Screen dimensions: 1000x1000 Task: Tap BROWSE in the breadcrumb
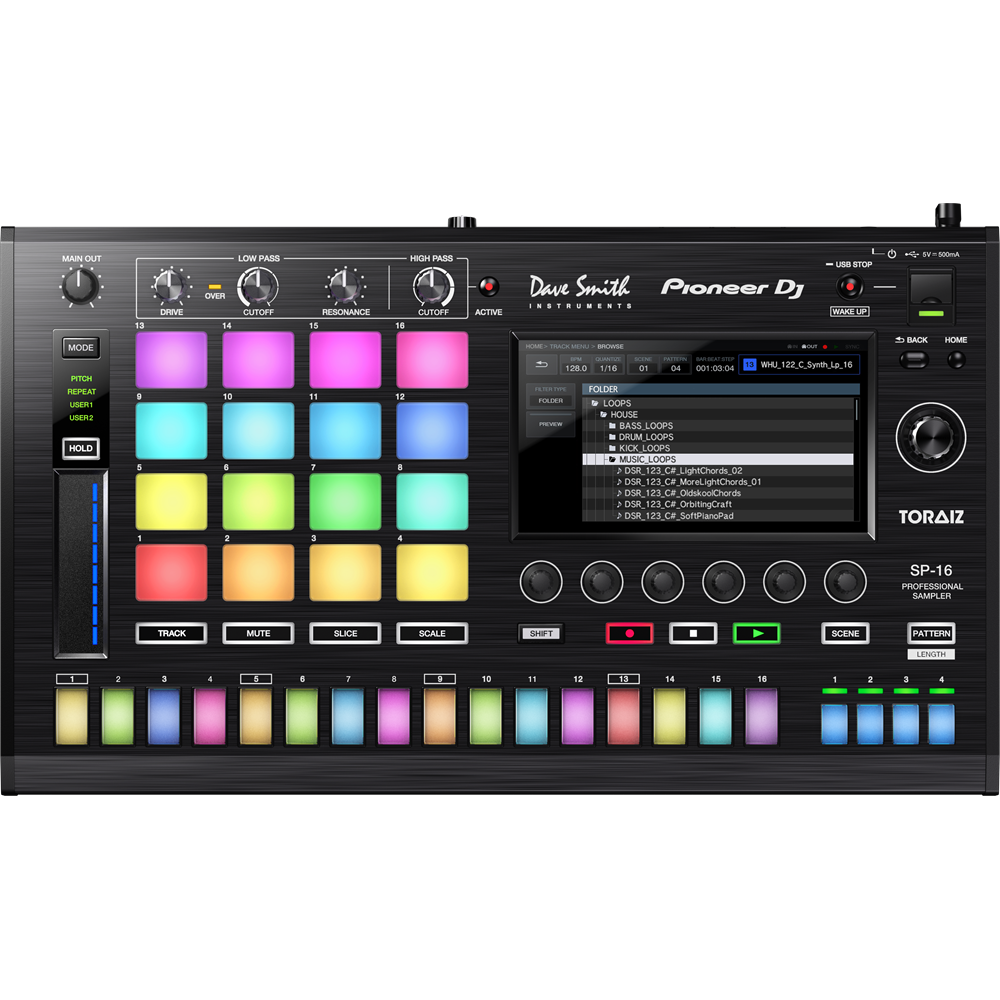point(610,346)
